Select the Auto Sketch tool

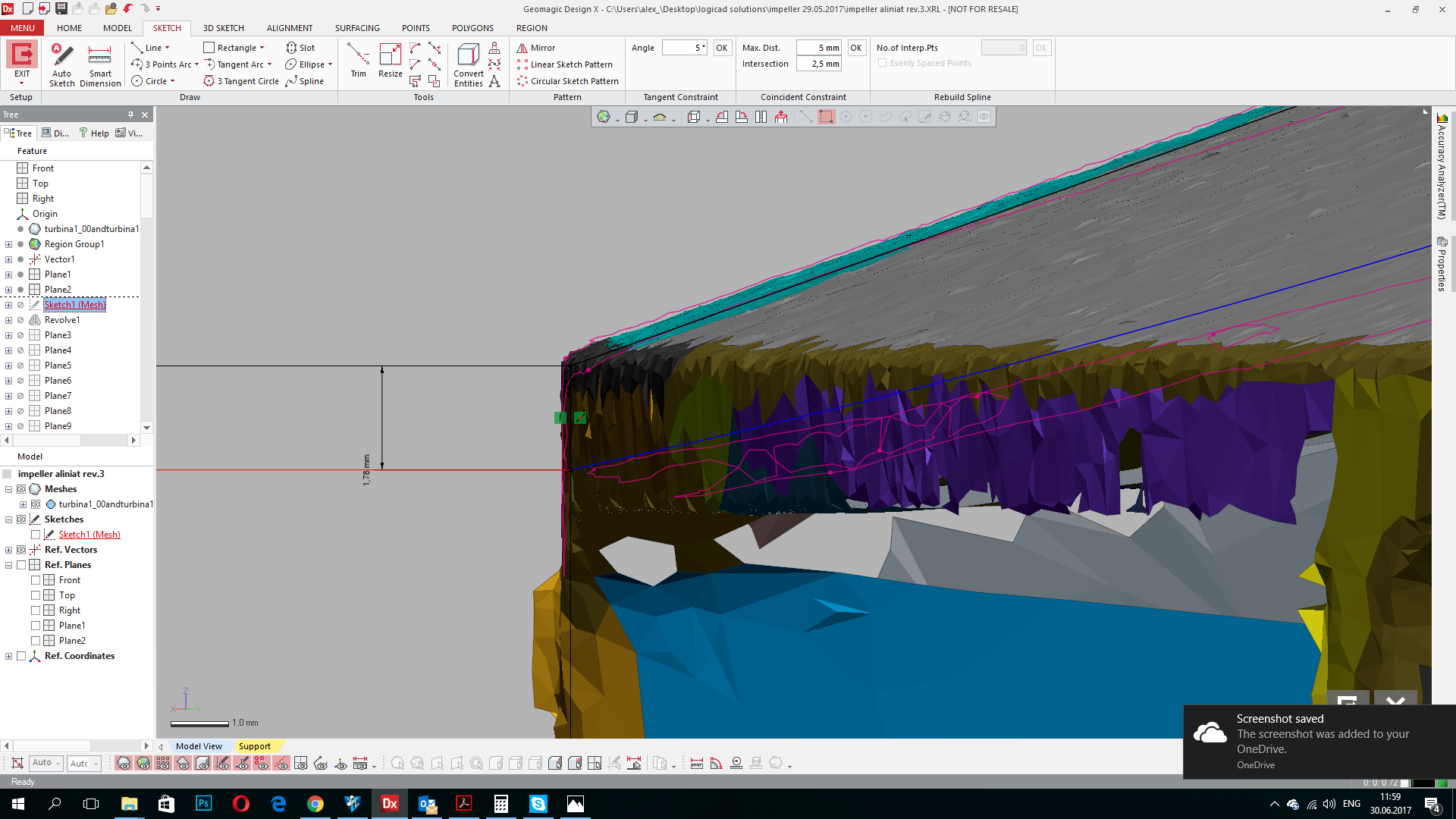coord(62,65)
